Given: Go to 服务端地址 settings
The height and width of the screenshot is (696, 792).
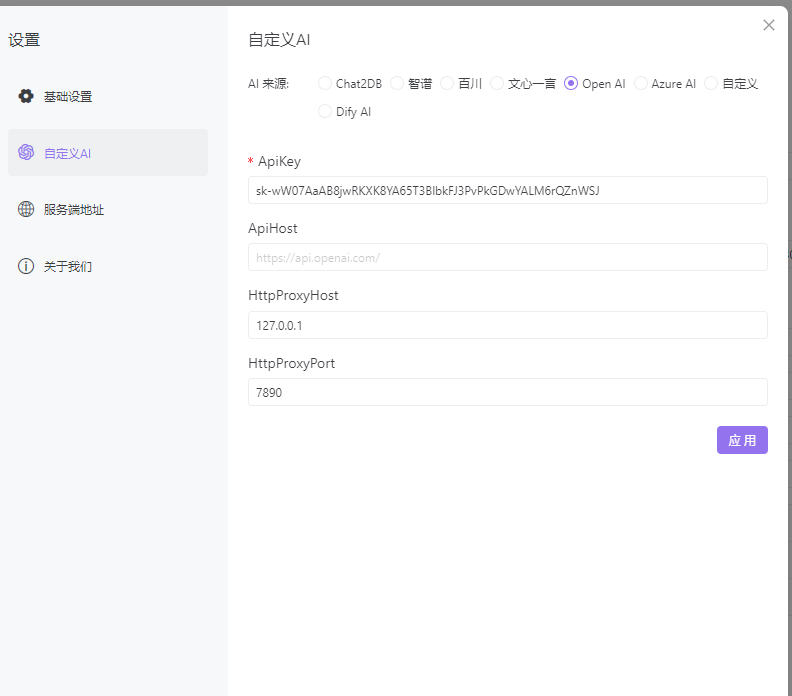Looking at the screenshot, I should click(108, 209).
